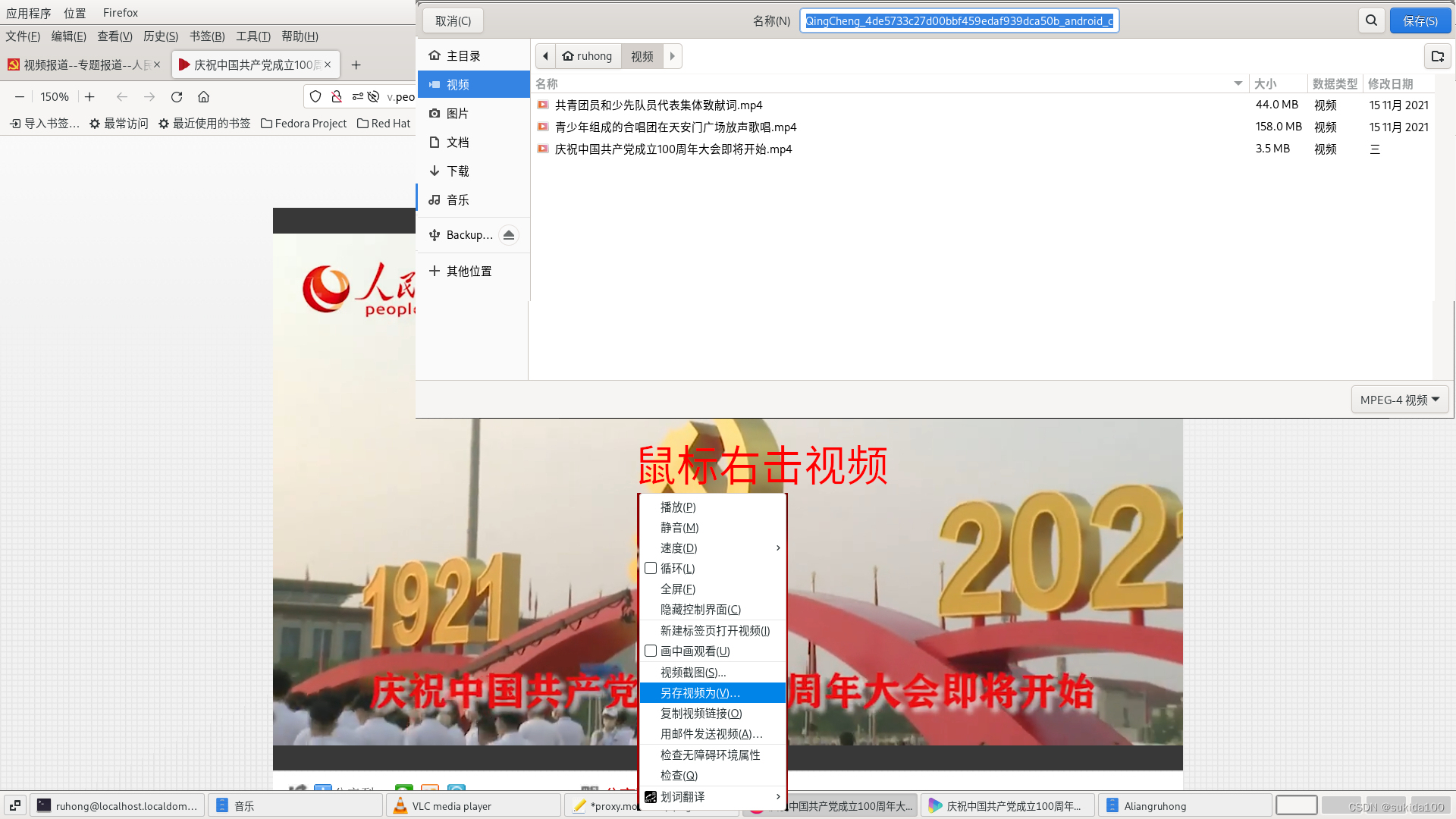Select file 青少年组成的合唱团在天安门广场放声歌唱.mp4
1456x819 pixels.
point(983,127)
